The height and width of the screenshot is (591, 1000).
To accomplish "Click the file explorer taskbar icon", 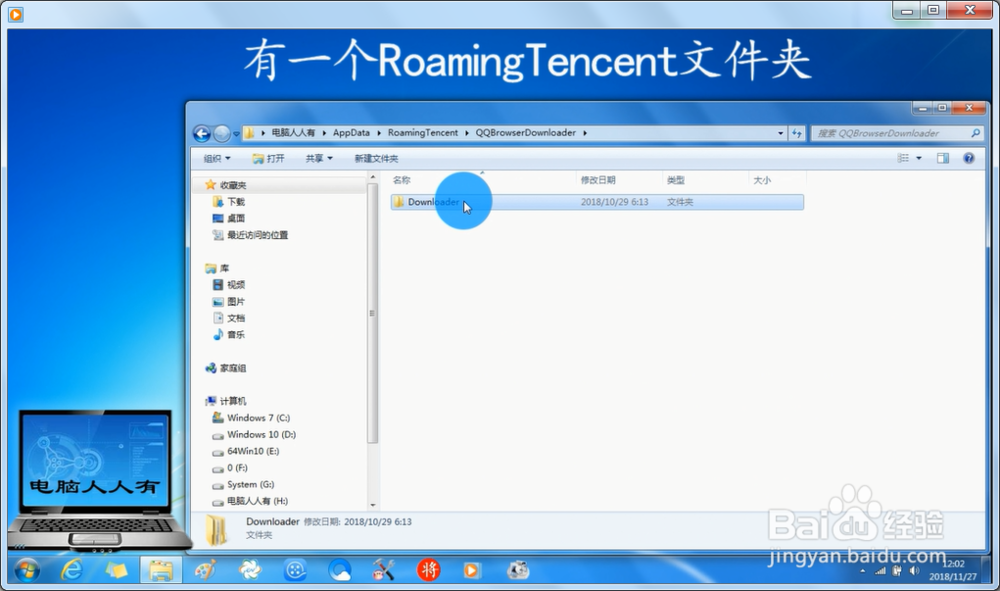I will pos(161,570).
